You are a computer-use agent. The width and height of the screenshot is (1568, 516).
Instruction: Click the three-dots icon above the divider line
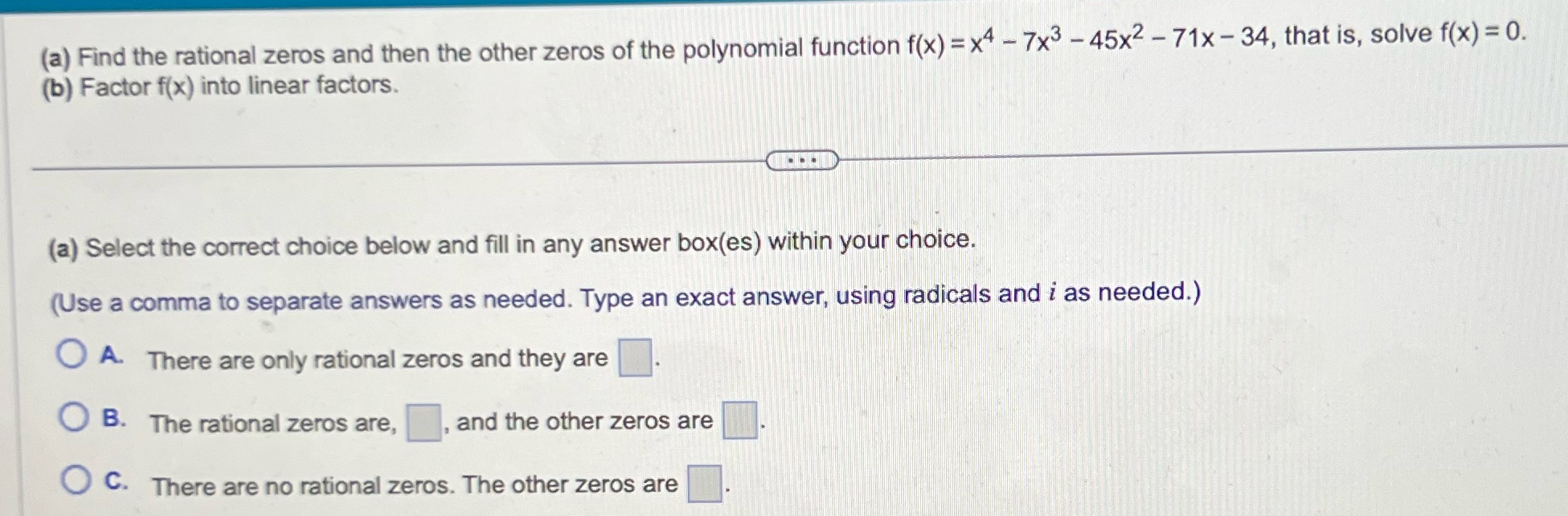click(802, 161)
